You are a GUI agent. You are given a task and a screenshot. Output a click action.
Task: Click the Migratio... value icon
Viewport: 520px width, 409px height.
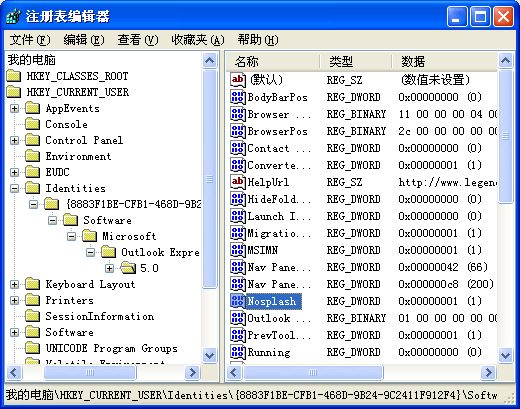point(238,233)
